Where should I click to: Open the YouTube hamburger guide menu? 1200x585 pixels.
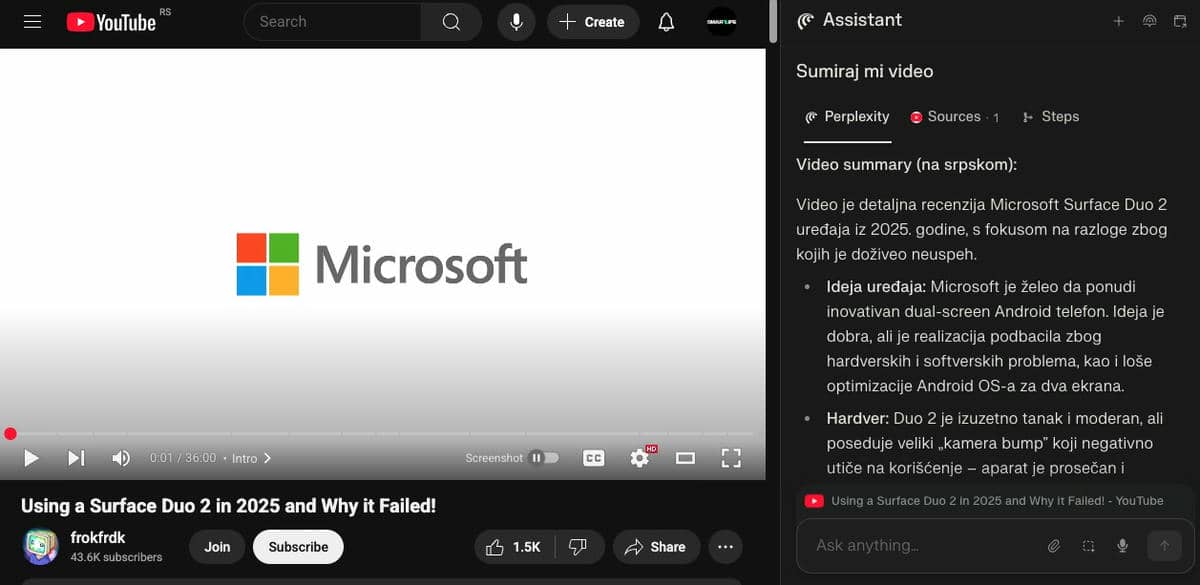(32, 22)
